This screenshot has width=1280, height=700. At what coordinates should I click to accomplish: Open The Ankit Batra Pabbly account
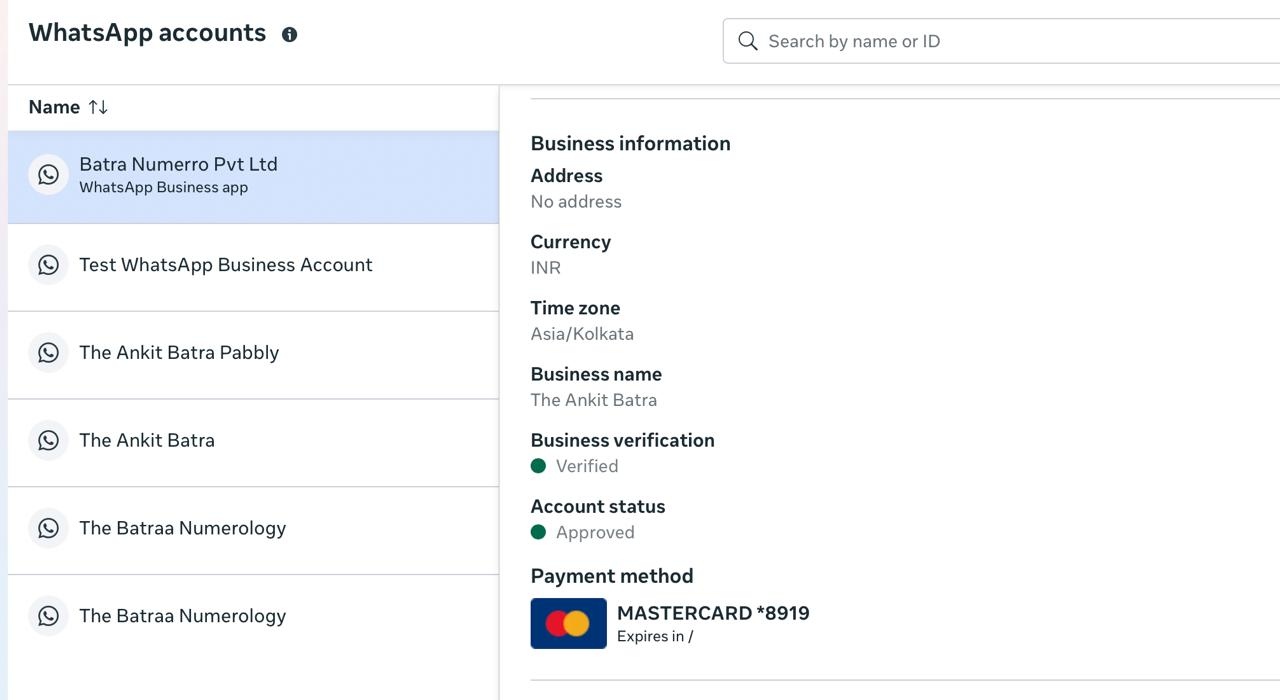point(179,353)
